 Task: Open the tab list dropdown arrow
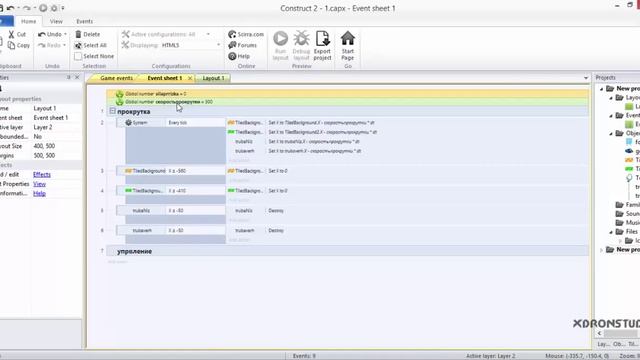coord(586,78)
